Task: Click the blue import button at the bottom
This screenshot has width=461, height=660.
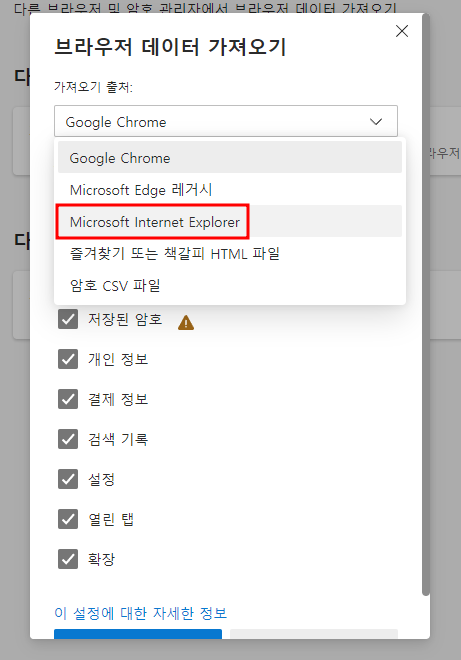Action: pos(138,634)
